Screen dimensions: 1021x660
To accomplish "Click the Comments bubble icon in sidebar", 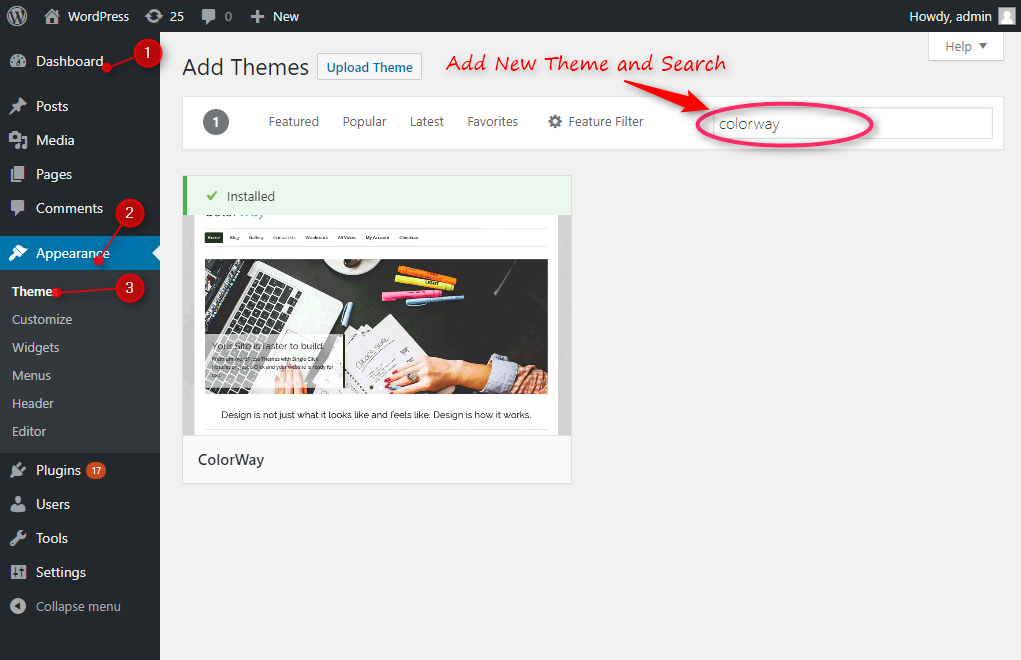I will point(18,208).
